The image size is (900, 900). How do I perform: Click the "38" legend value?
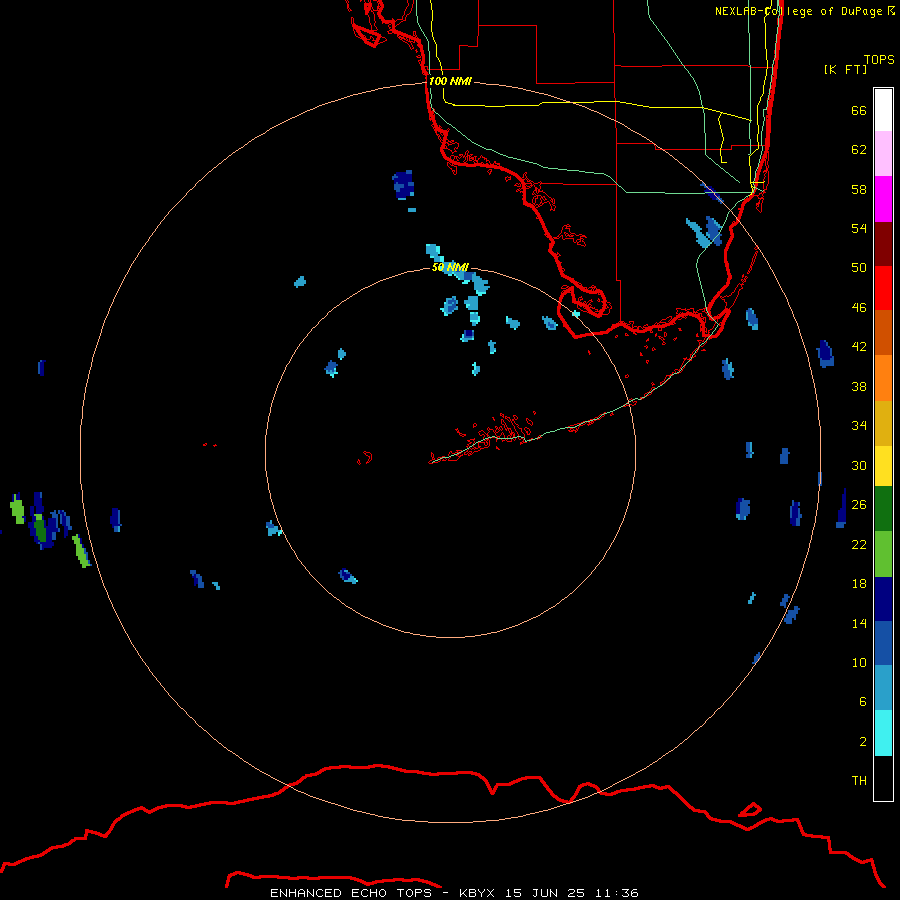pyautogui.click(x=859, y=386)
